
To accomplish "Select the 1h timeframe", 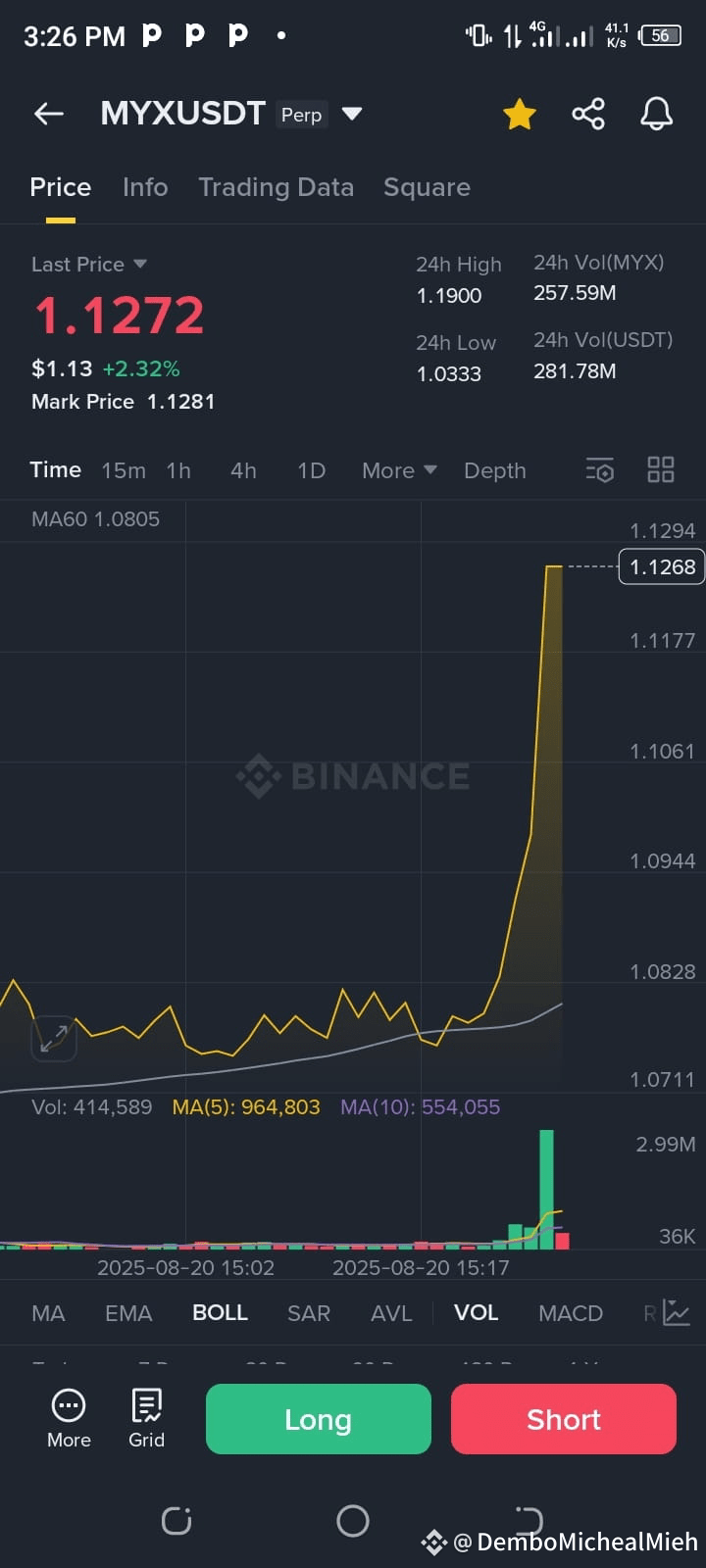I will pos(178,470).
